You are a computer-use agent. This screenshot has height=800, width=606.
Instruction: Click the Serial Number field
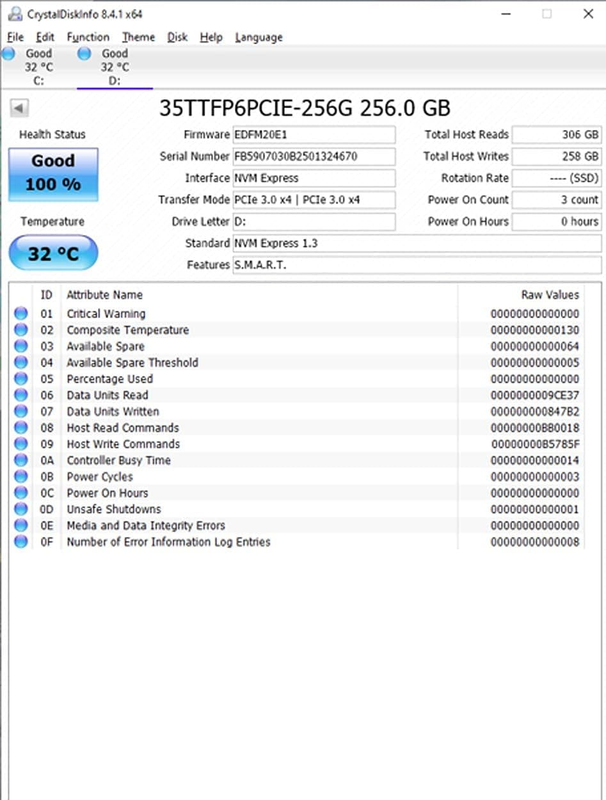pyautogui.click(x=313, y=156)
